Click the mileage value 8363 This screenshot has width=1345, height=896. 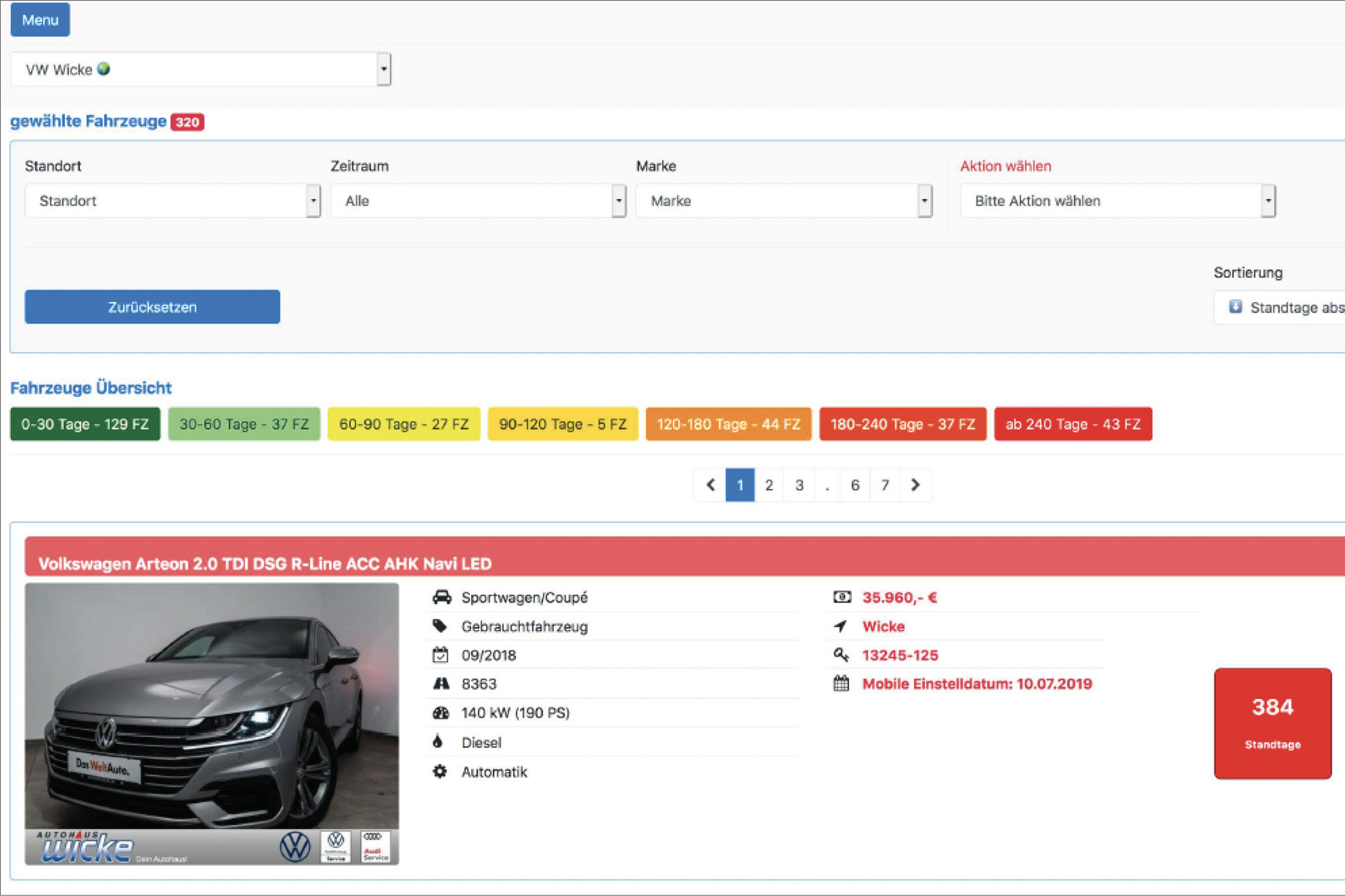coord(479,684)
